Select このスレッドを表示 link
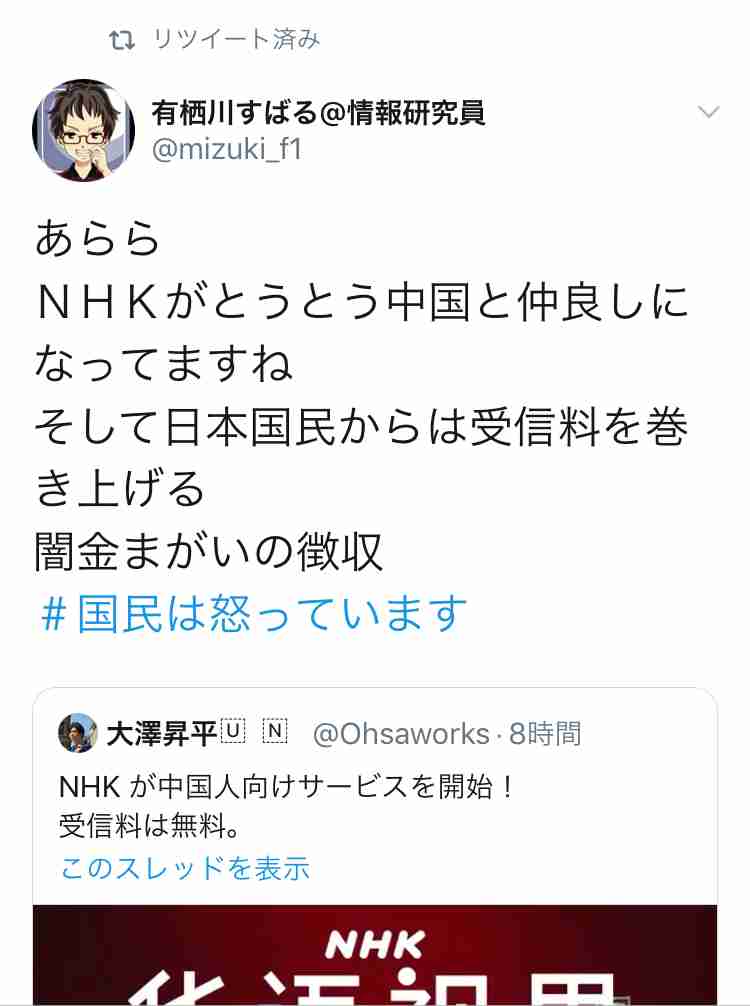The height and width of the screenshot is (1006, 750). 185,867
